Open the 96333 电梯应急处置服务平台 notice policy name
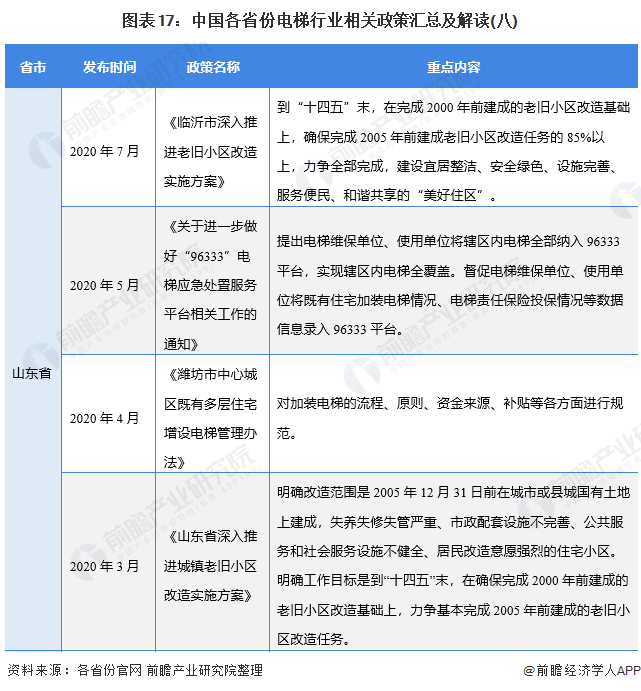This screenshot has width=641, height=691. coord(212,285)
